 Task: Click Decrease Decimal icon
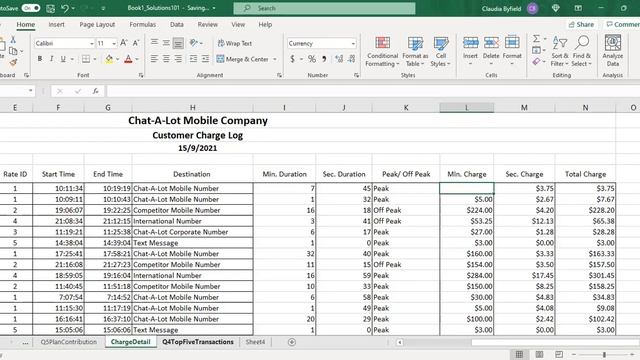click(x=352, y=59)
